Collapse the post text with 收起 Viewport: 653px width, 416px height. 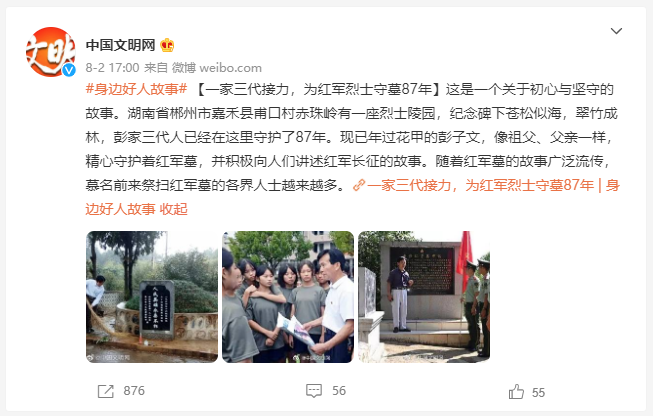[174, 209]
